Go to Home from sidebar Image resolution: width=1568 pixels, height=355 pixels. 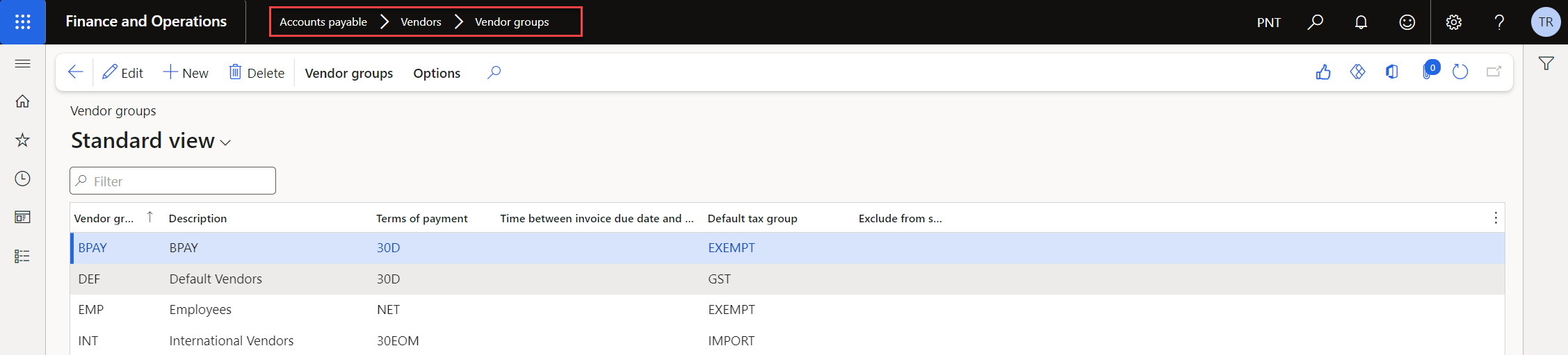pyautogui.click(x=22, y=101)
